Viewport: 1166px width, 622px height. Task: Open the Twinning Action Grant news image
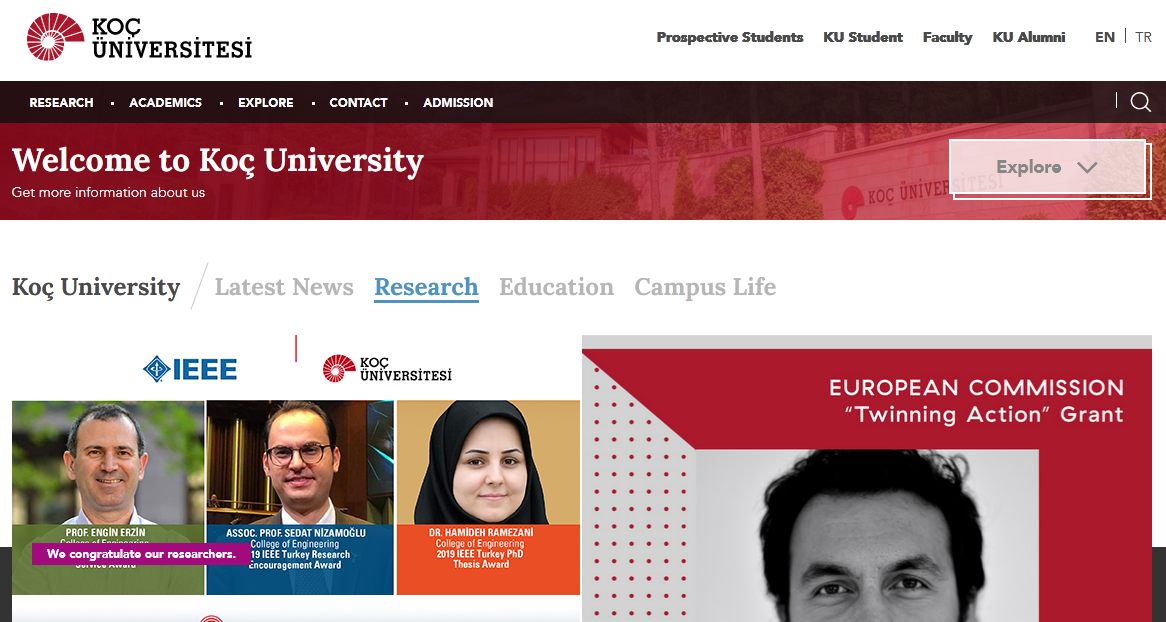click(866, 478)
